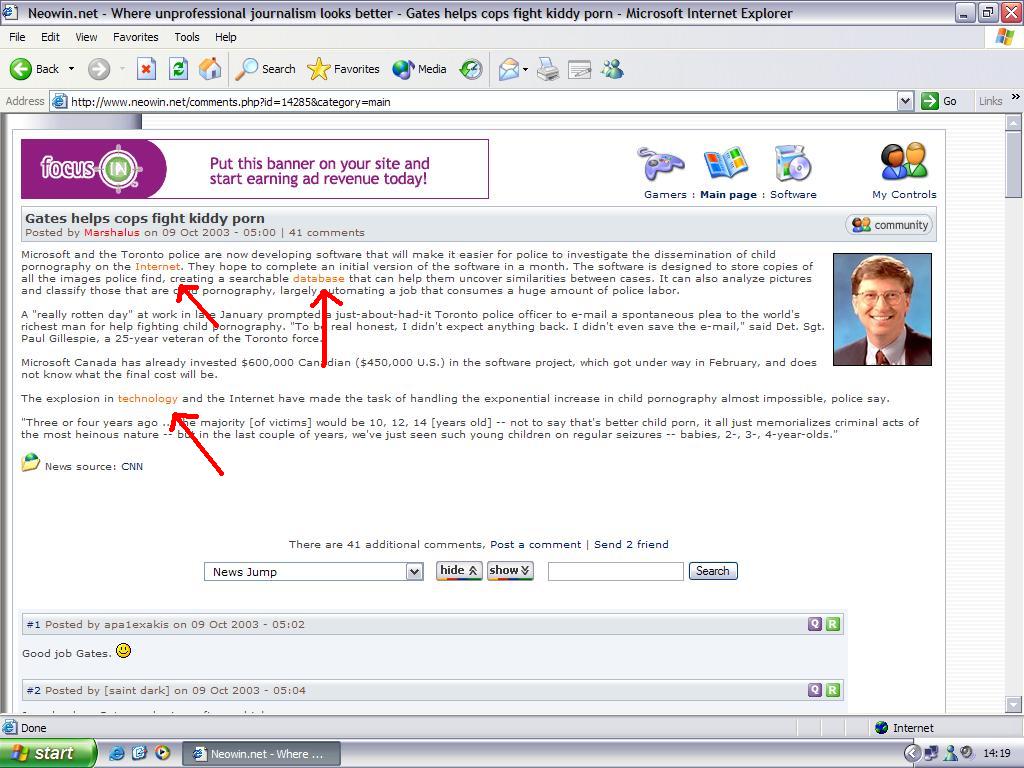The width and height of the screenshot is (1024, 768).
Task: Click the focusIN ad banner
Action: (255, 168)
